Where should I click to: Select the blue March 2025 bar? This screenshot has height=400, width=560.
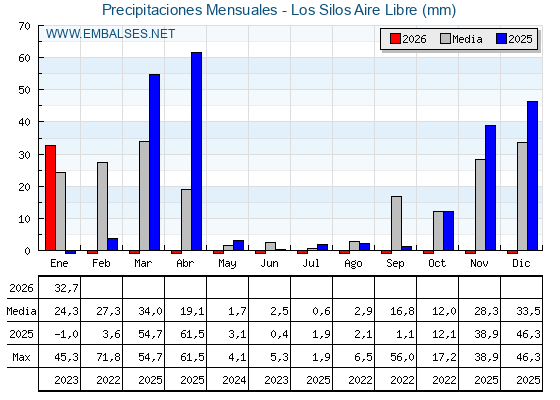click(x=155, y=162)
